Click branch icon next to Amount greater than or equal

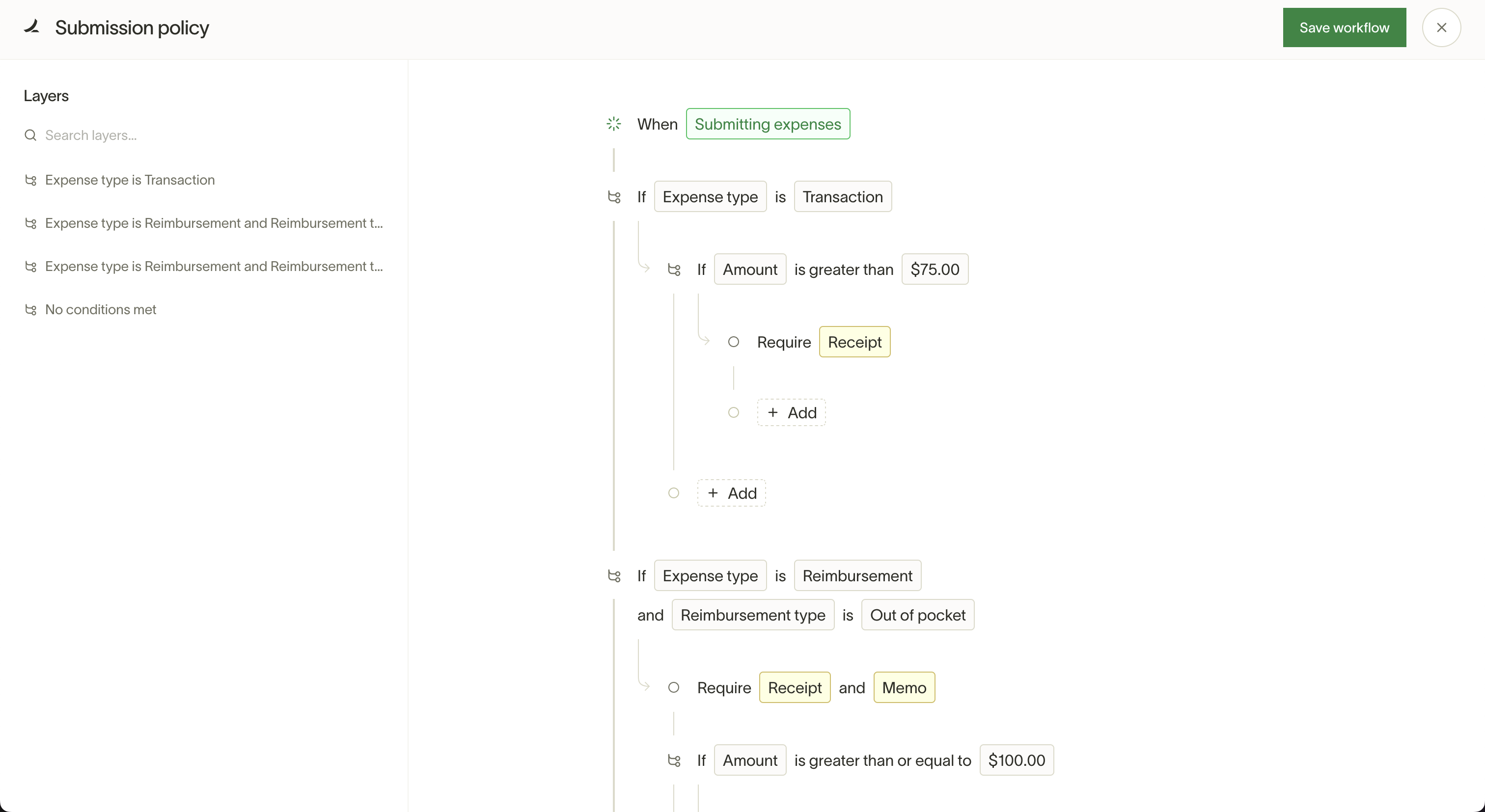pos(674,761)
